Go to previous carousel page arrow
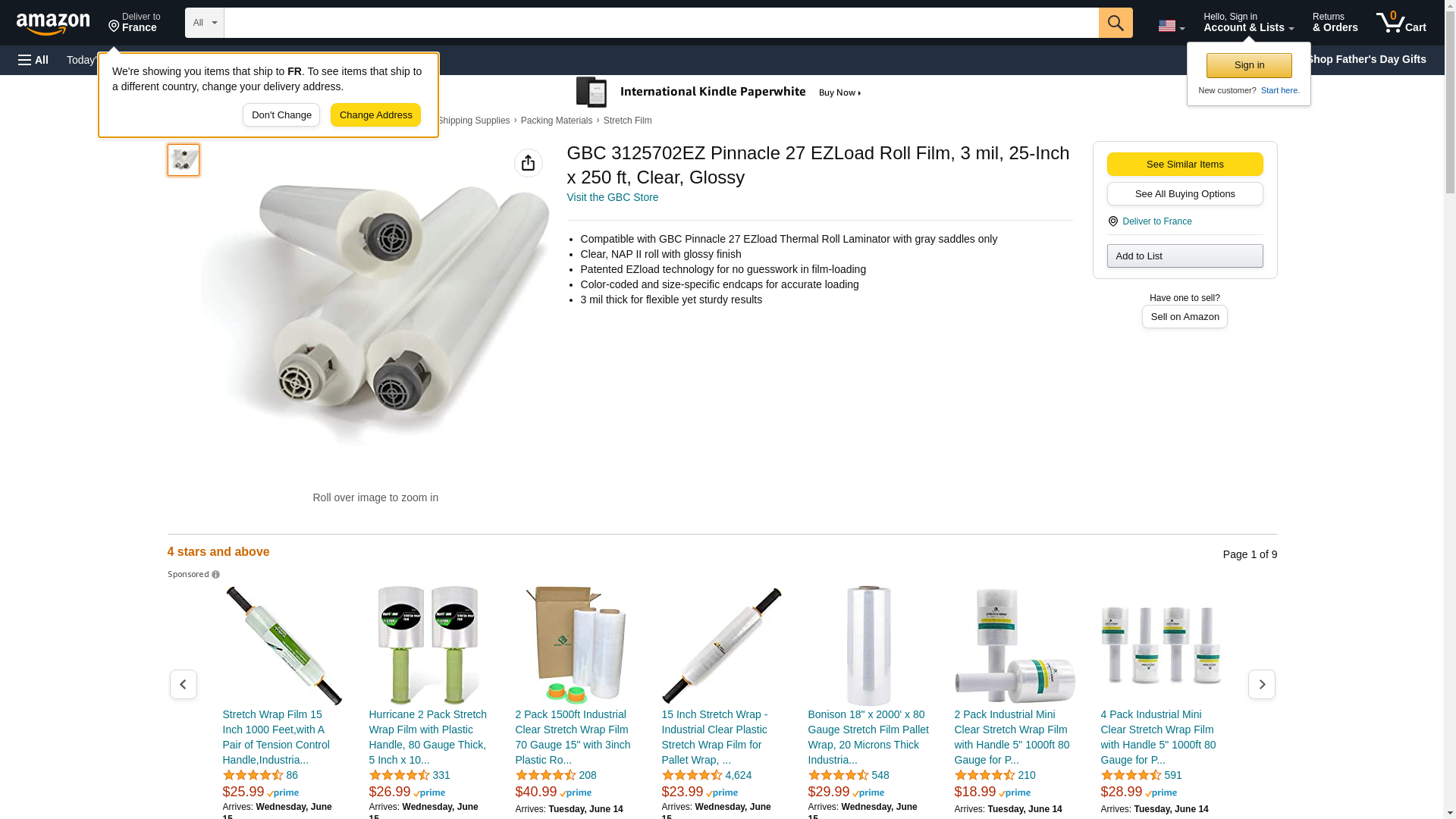Screen dimensions: 1456x819 click(184, 685)
